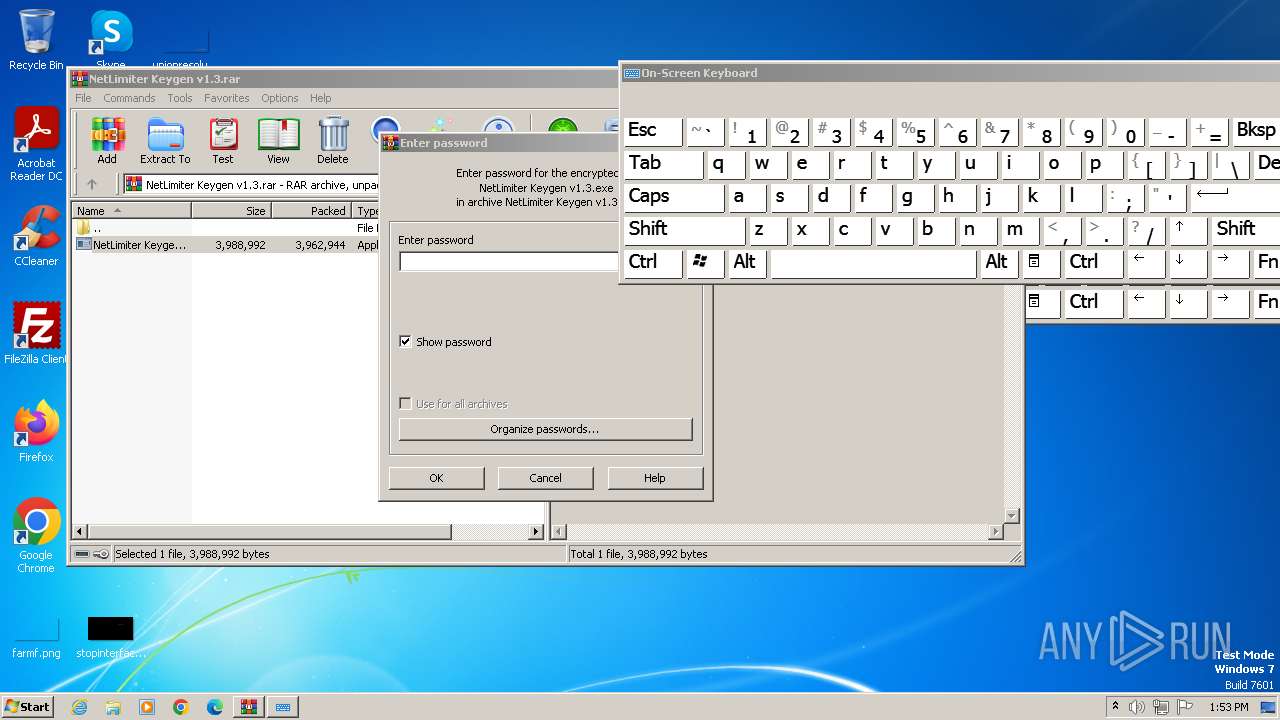
Task: Click the Add toolbar icon in WinRAR
Action: click(x=107, y=141)
